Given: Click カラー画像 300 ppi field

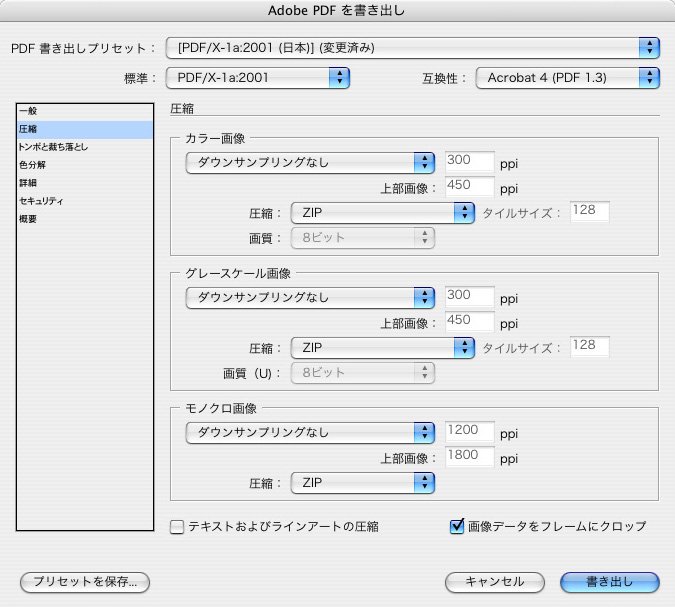Looking at the screenshot, I should point(470,162).
